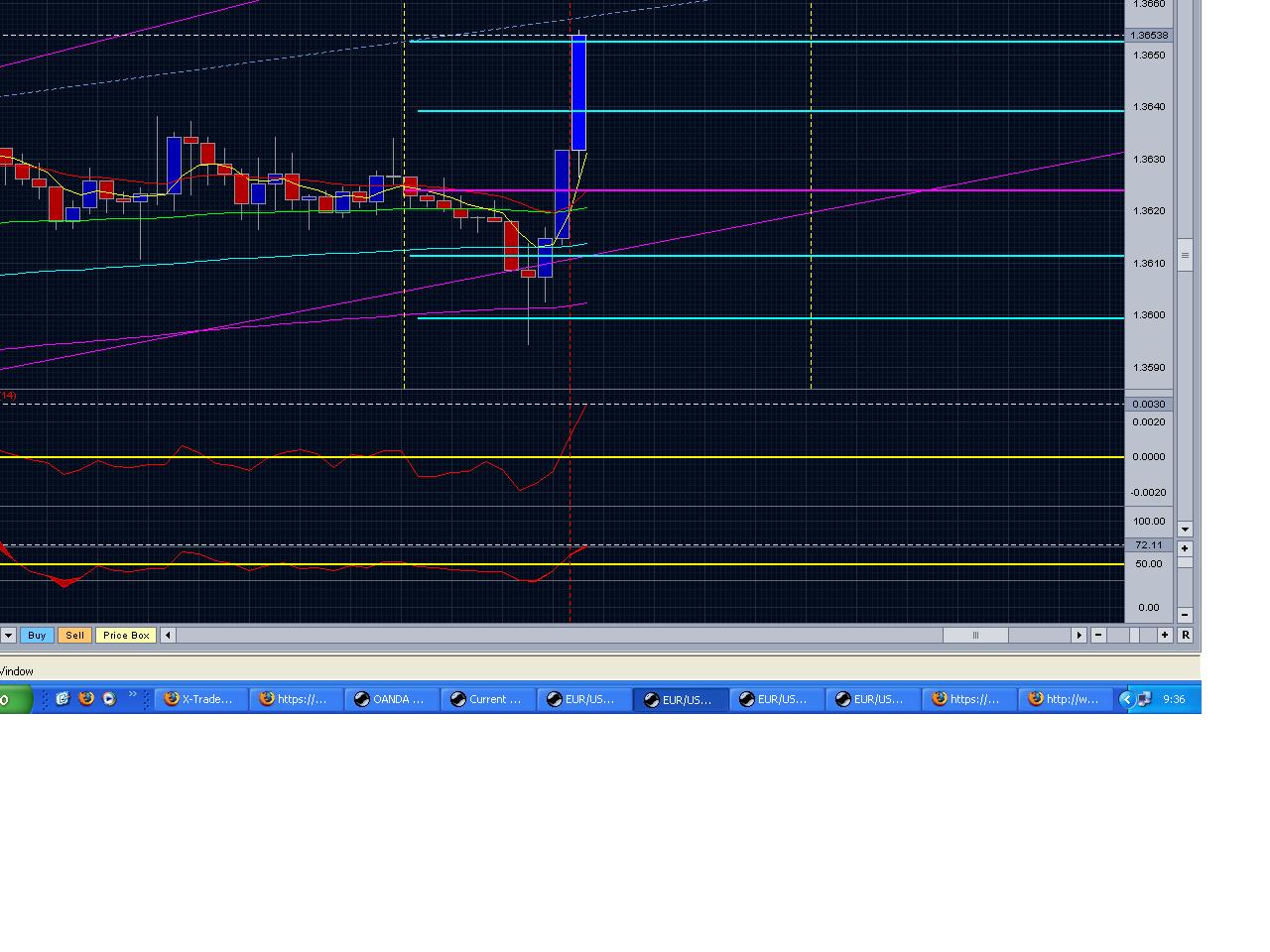The width and height of the screenshot is (1270, 952).
Task: Click the Buy button
Action: (x=37, y=635)
